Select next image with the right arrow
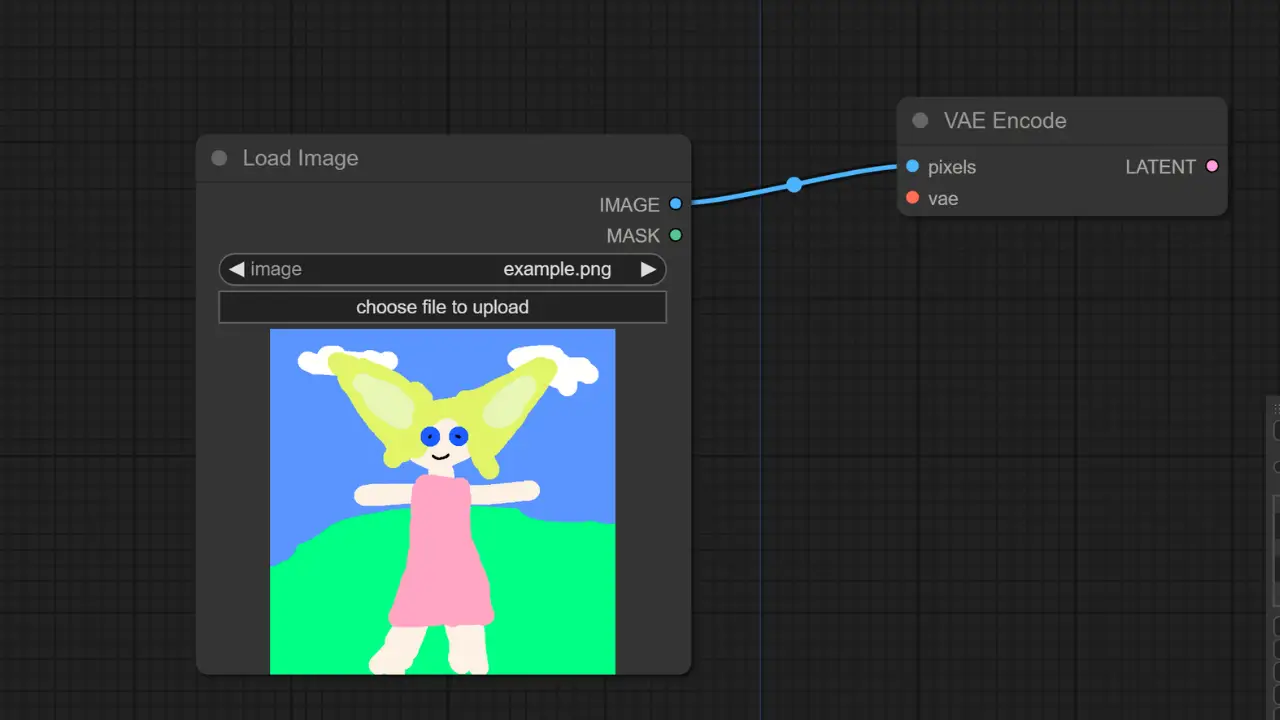This screenshot has height=720, width=1280. [x=648, y=269]
